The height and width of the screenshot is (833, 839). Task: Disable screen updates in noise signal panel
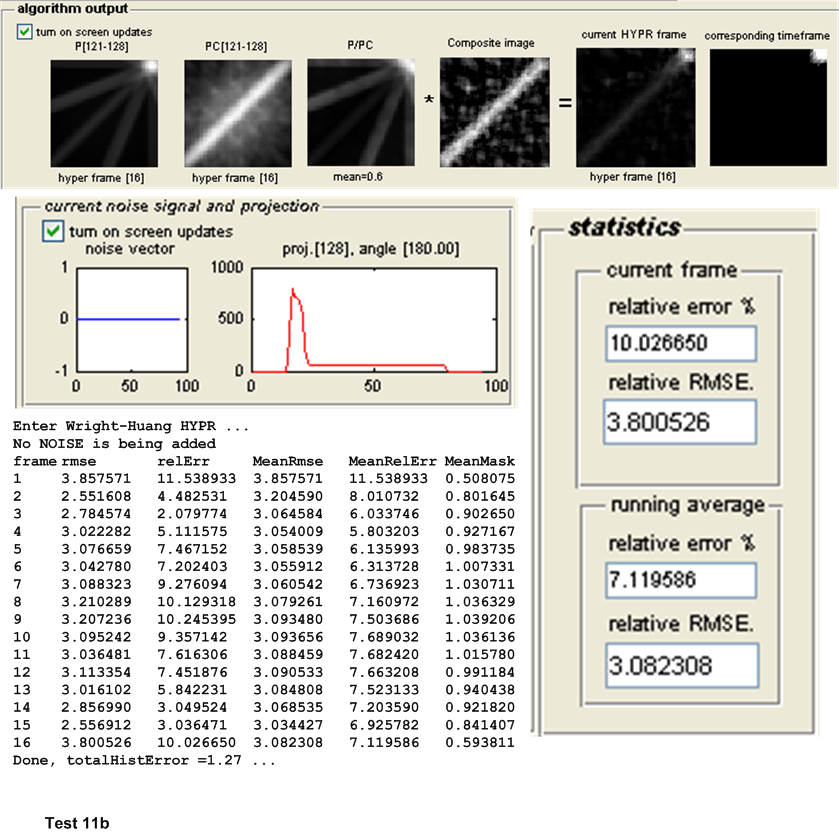click(x=53, y=232)
